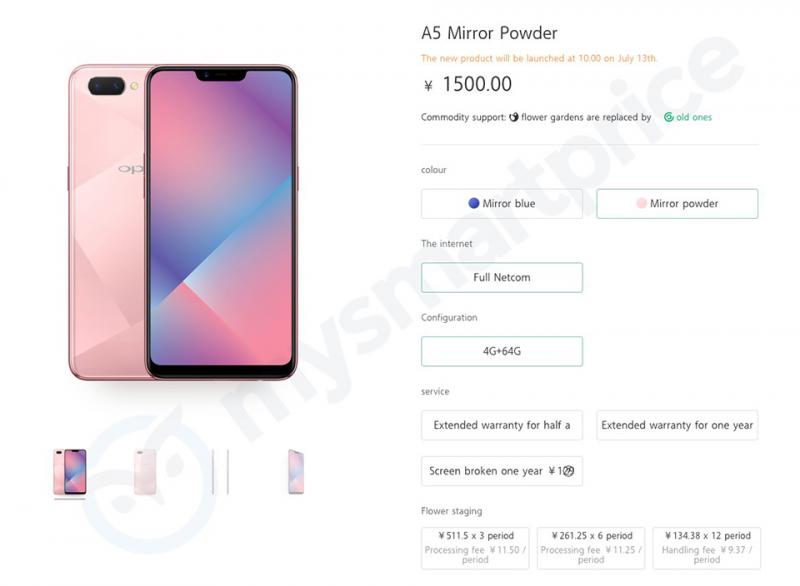Open the green old ones trade-in icon
This screenshot has width=800, height=586.
pyautogui.click(x=668, y=117)
